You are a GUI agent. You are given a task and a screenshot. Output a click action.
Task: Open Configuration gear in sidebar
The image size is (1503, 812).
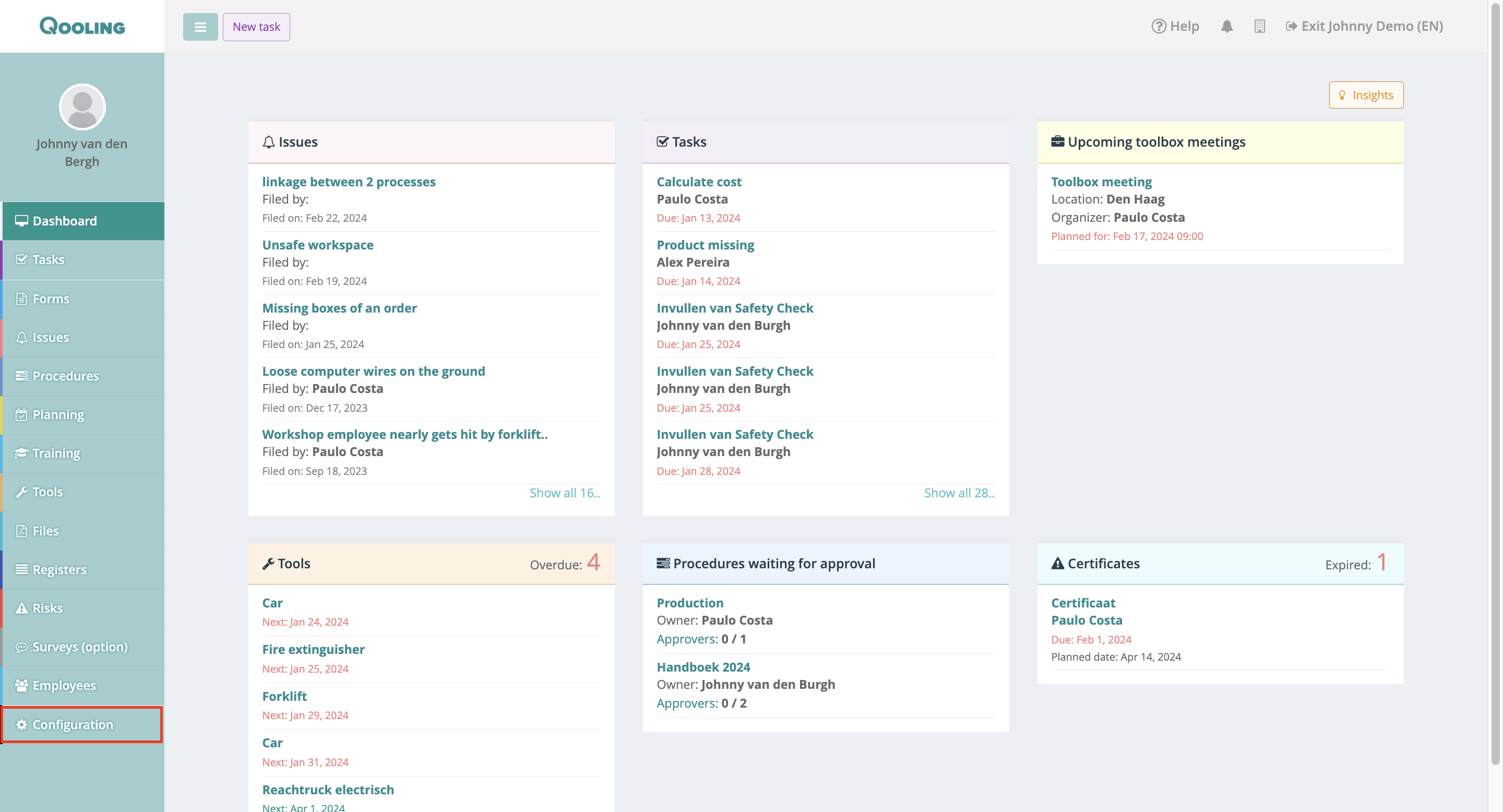(x=73, y=724)
